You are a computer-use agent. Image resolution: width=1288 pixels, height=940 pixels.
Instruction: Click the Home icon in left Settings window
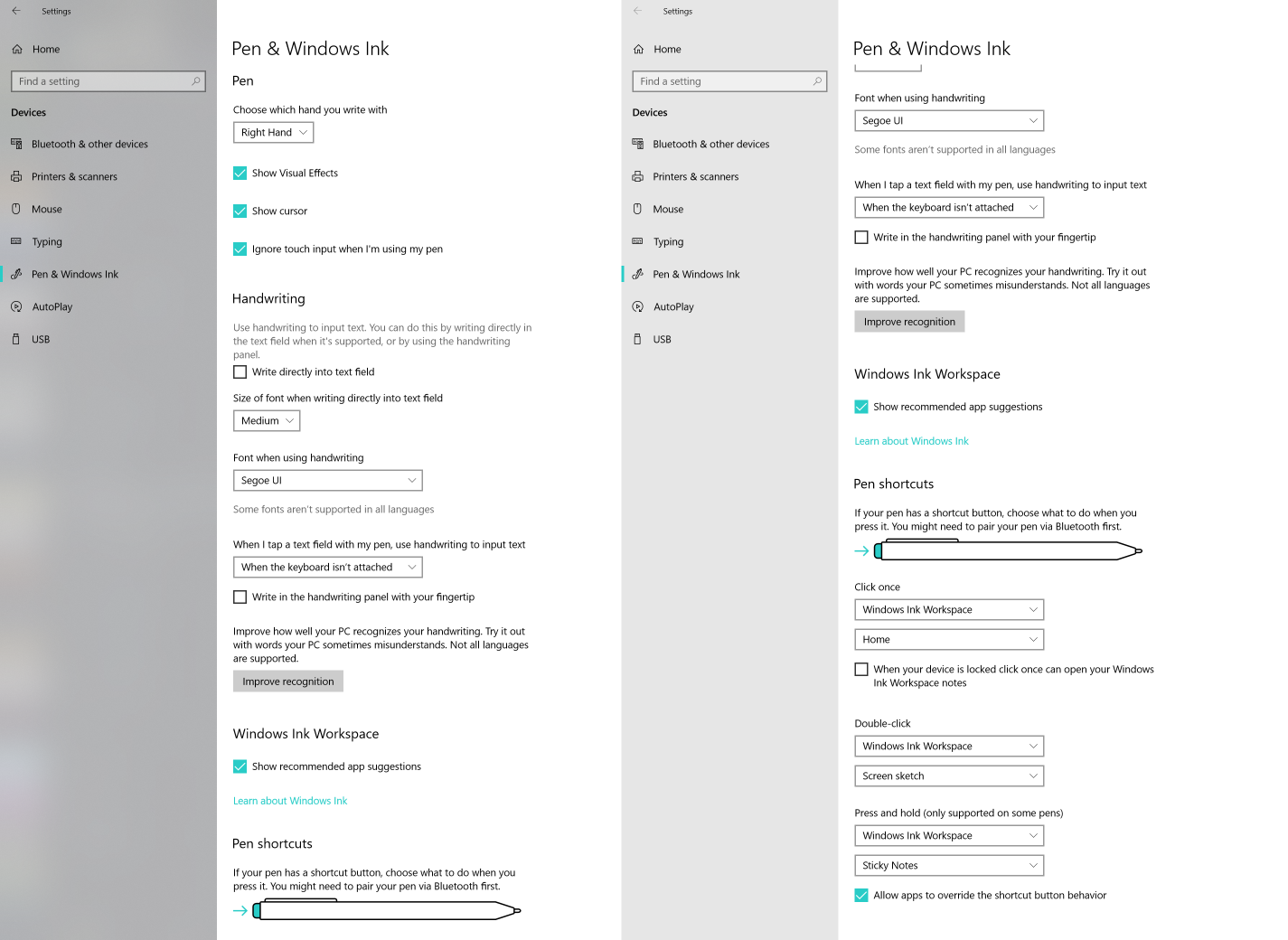pyautogui.click(x=17, y=50)
